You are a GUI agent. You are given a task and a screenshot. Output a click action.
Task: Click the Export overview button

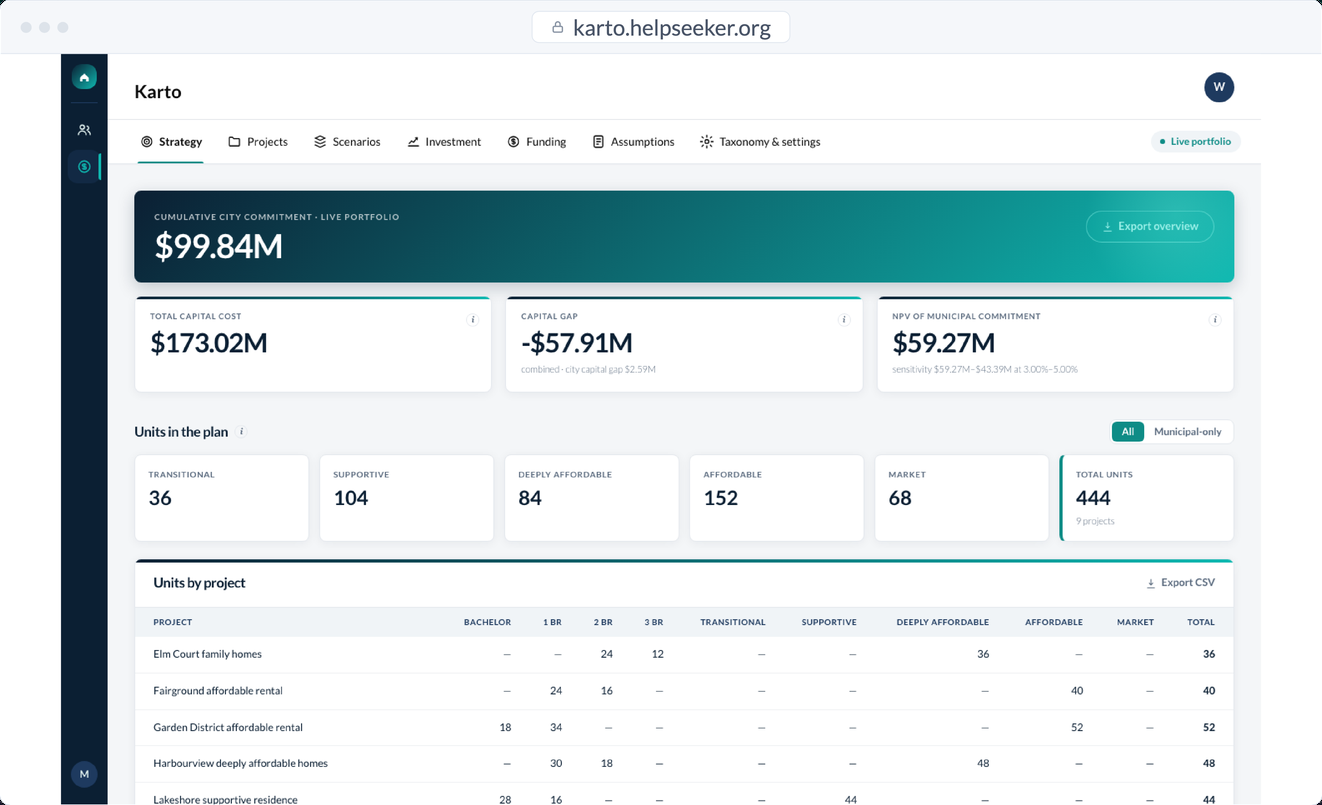(1150, 227)
